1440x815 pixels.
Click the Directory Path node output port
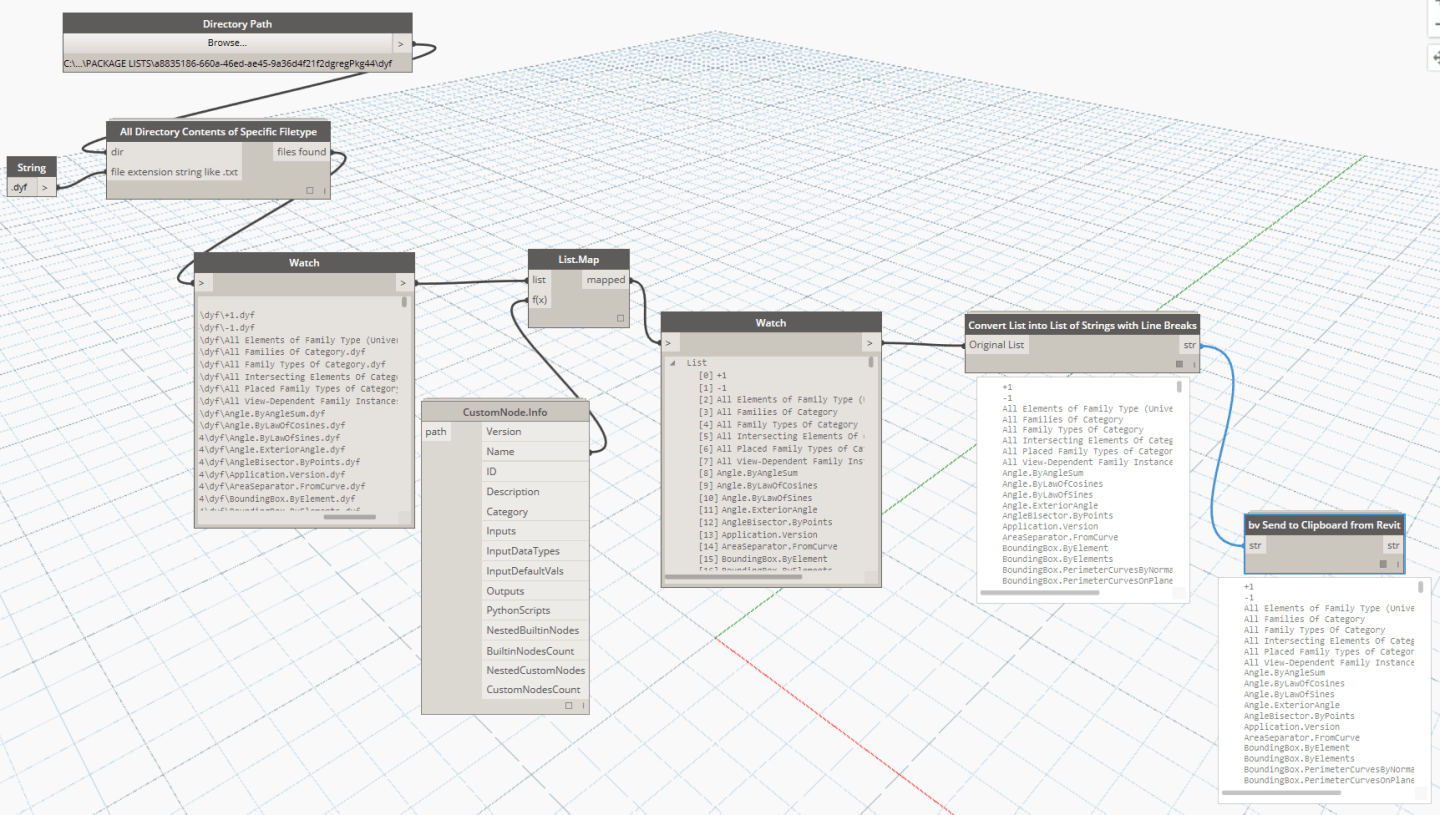click(x=401, y=43)
